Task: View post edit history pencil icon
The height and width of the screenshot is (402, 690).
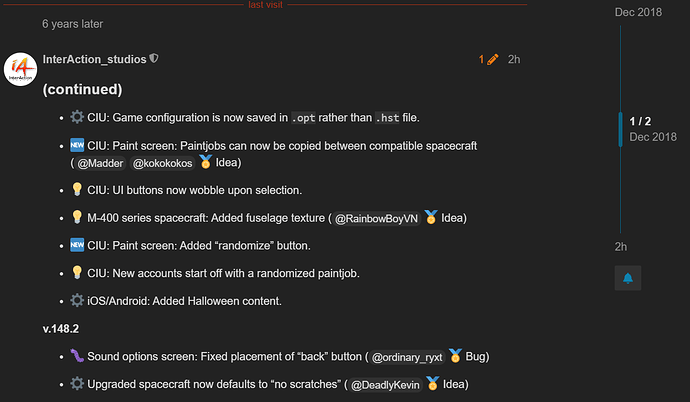Action: 488,59
